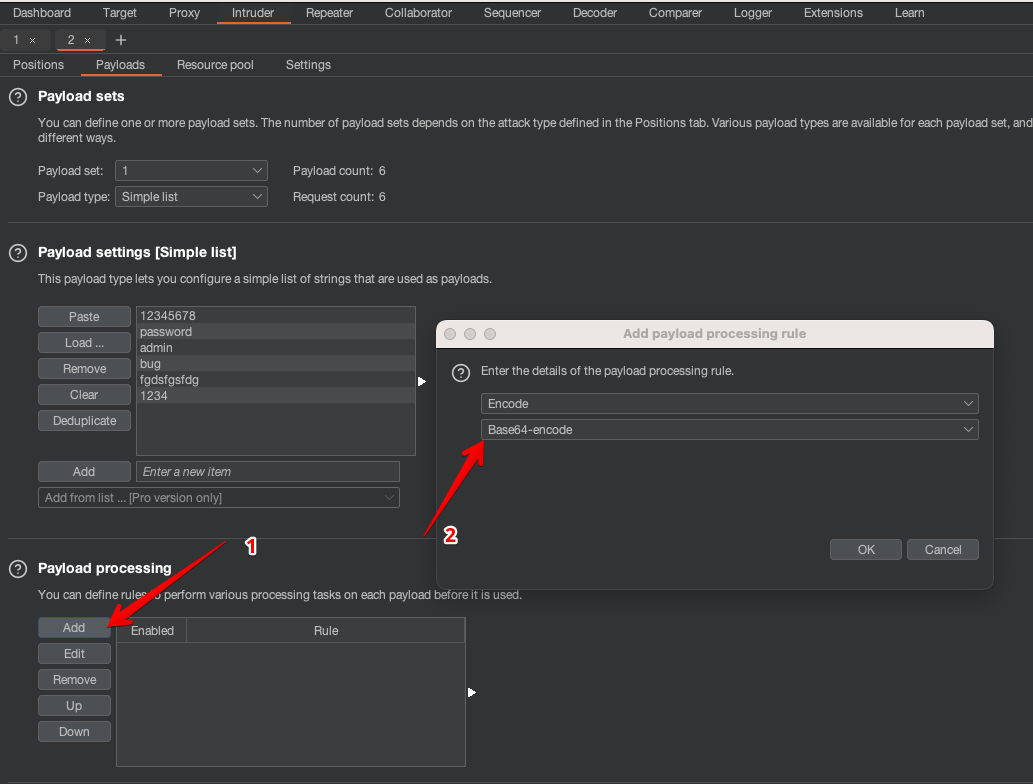Open help for Payload settings [Simple list]
This screenshot has width=1033, height=784.
pos(18,253)
